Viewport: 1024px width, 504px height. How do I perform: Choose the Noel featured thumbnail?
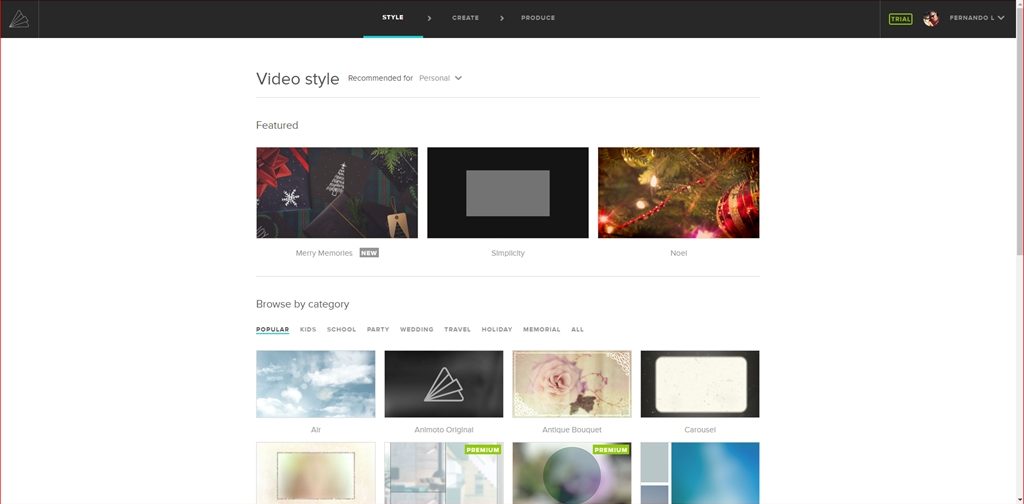pyautogui.click(x=679, y=193)
